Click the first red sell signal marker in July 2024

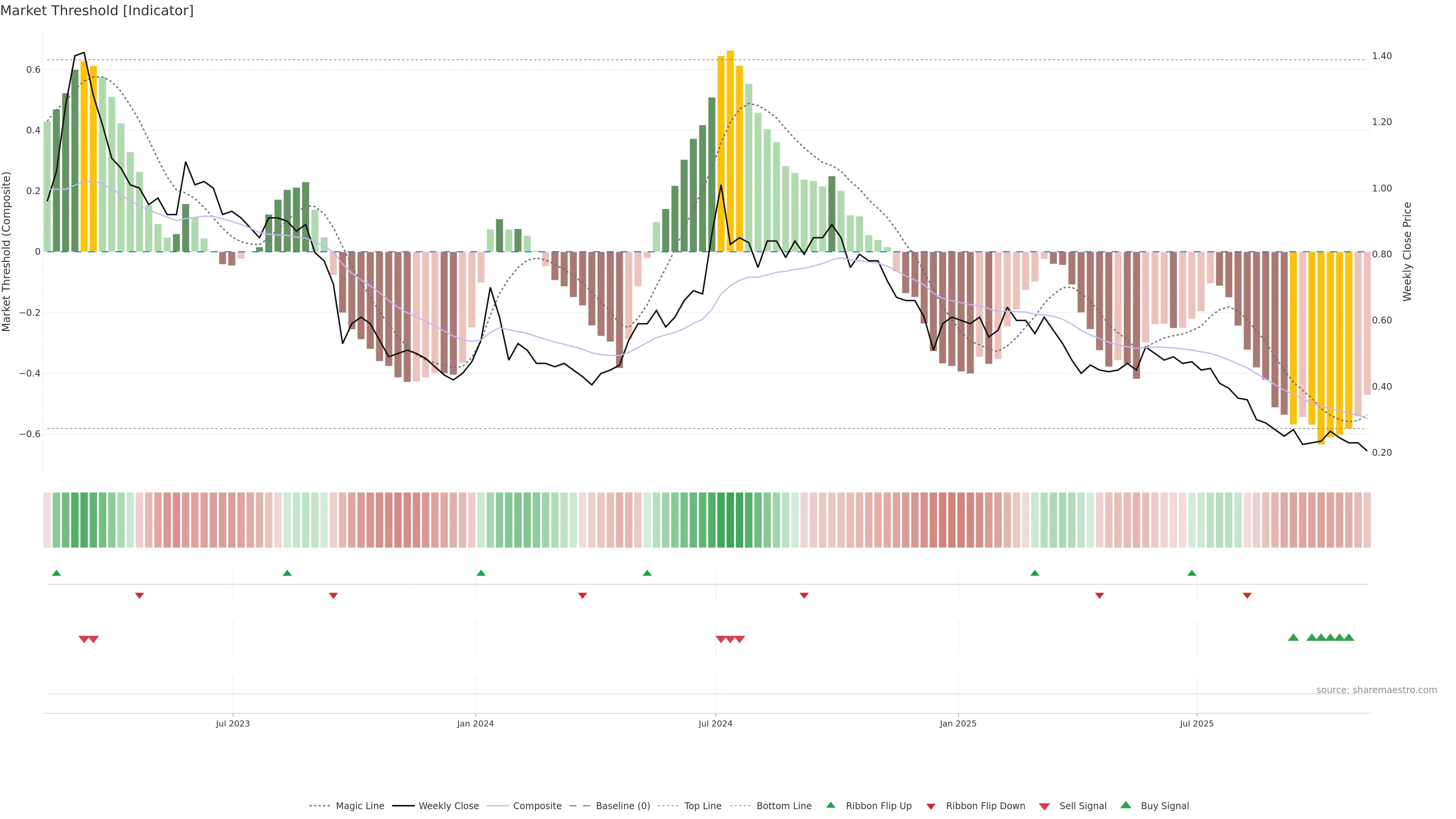(721, 639)
